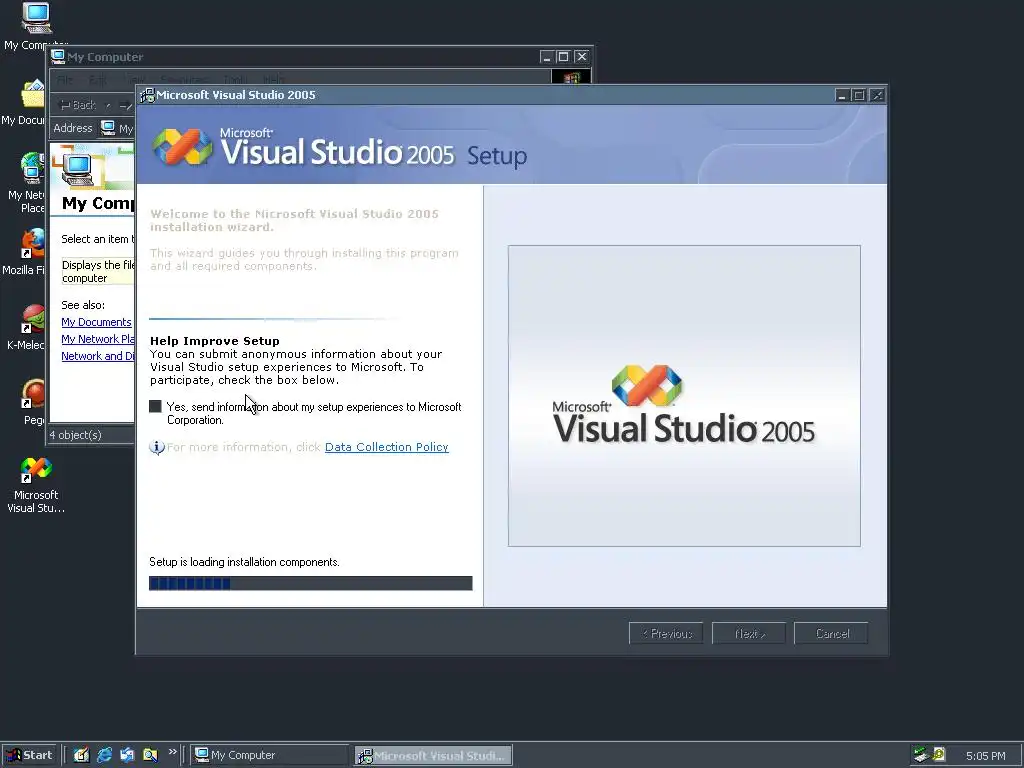Screen dimensions: 1024x768
Task: Check the send setup experiences information checkbox
Action: (x=155, y=406)
